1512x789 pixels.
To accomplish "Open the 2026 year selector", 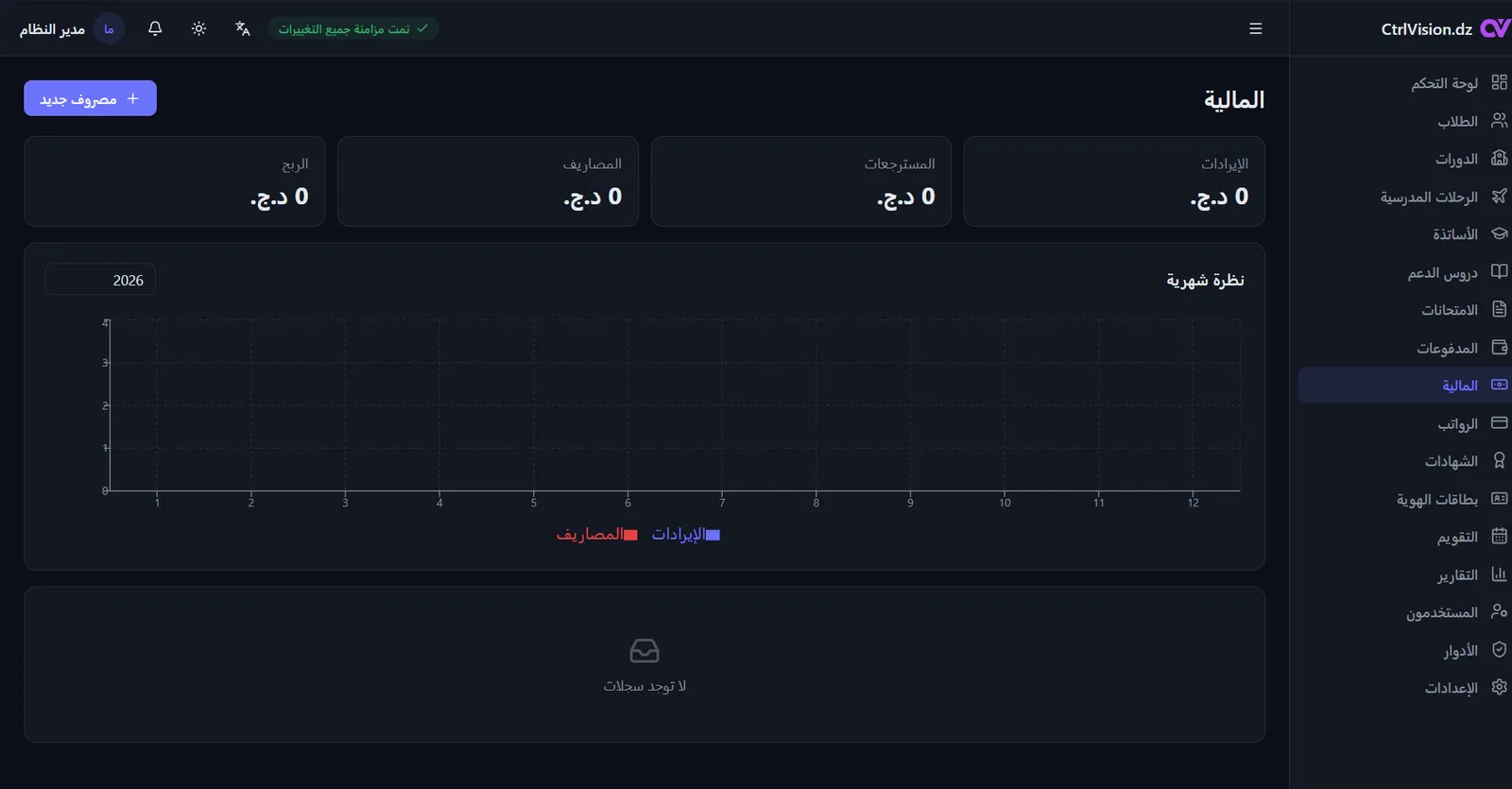I will 100,280.
